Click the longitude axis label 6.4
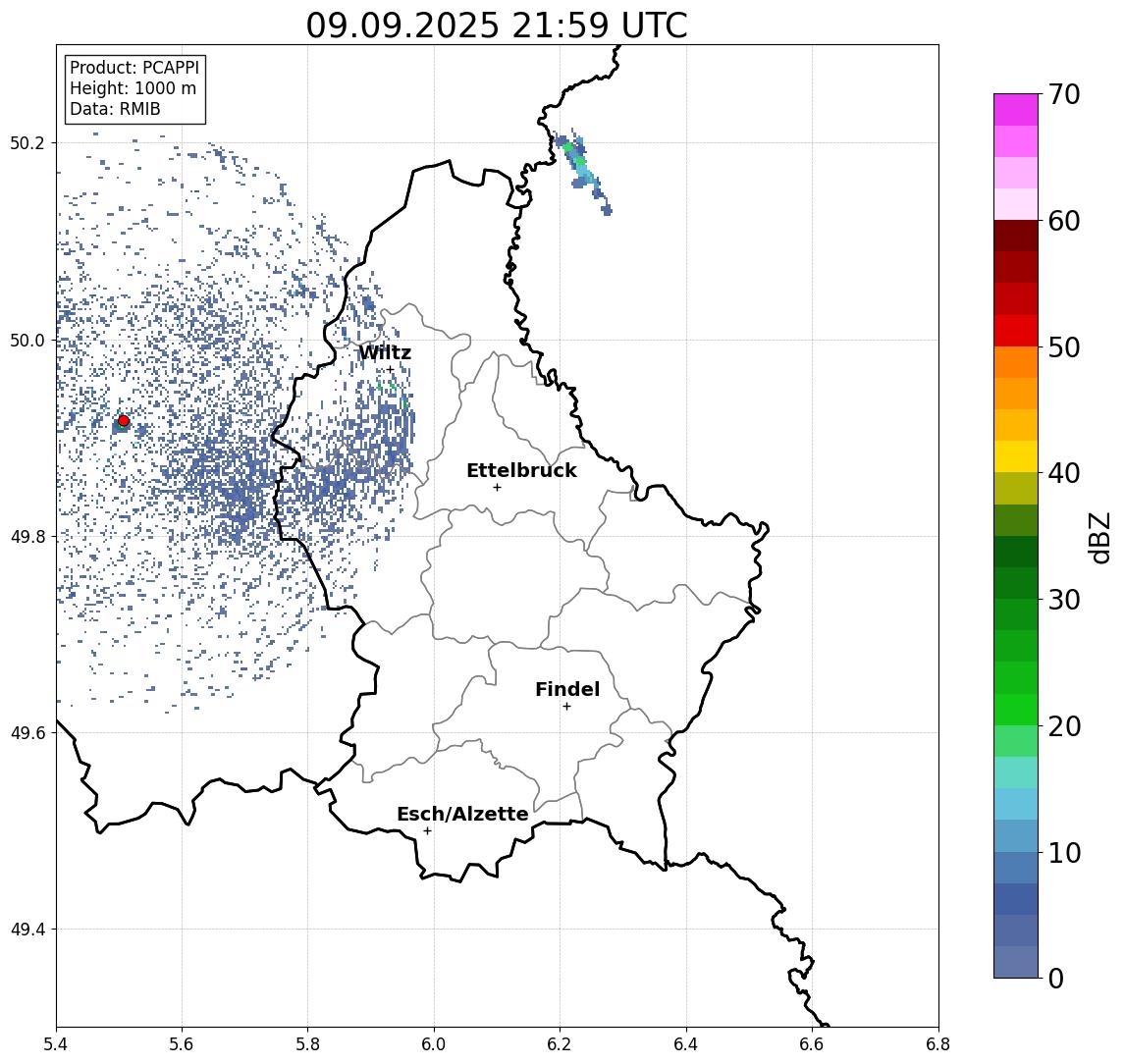The width and height of the screenshot is (1124, 1064). pos(686,1044)
